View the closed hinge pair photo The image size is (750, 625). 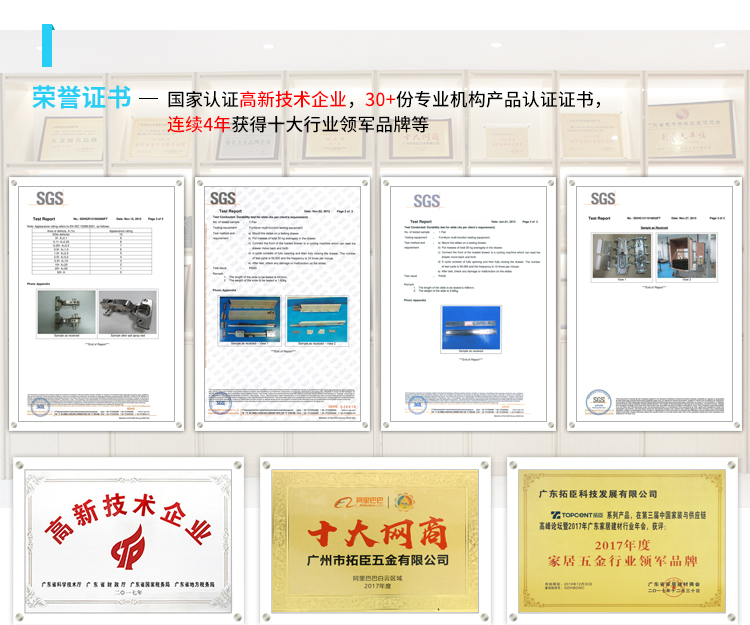click(x=66, y=312)
